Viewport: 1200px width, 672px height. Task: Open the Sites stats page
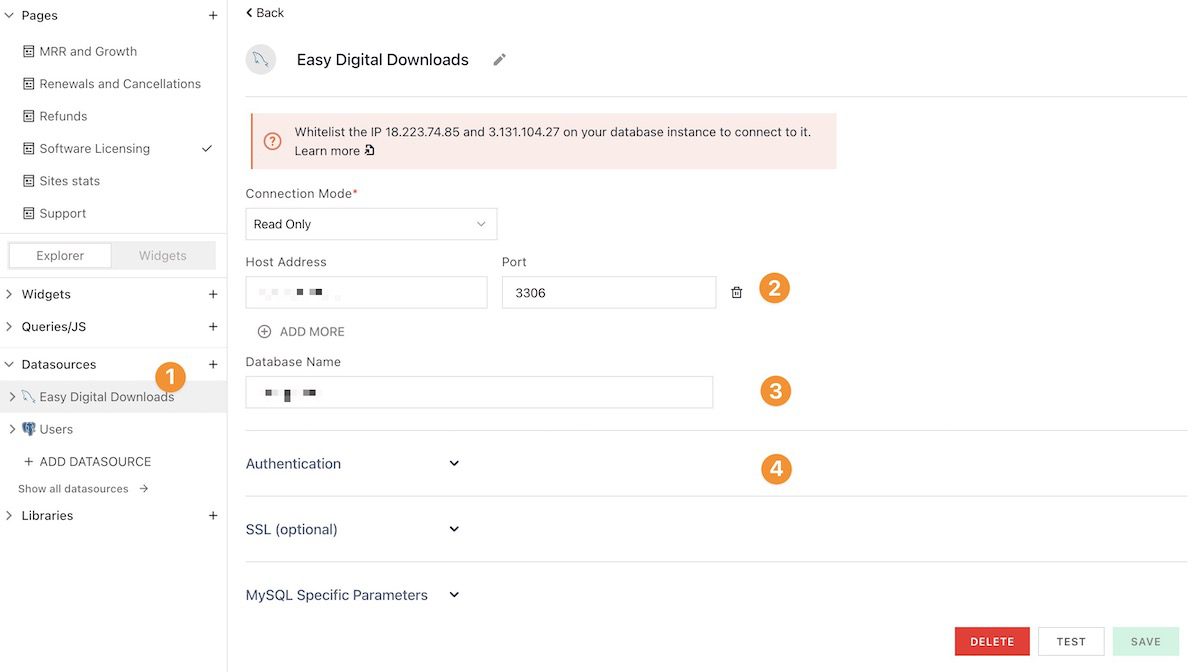point(70,181)
